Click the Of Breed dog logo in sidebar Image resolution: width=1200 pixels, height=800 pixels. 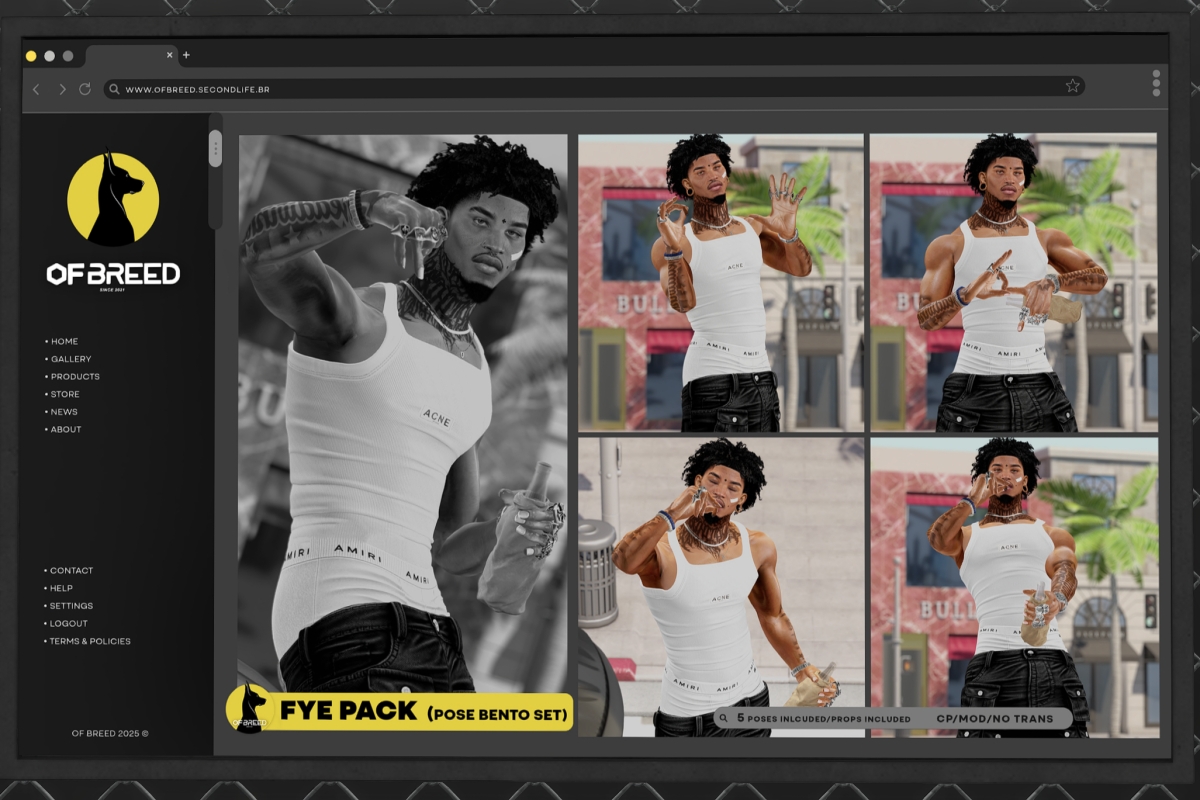point(113,199)
